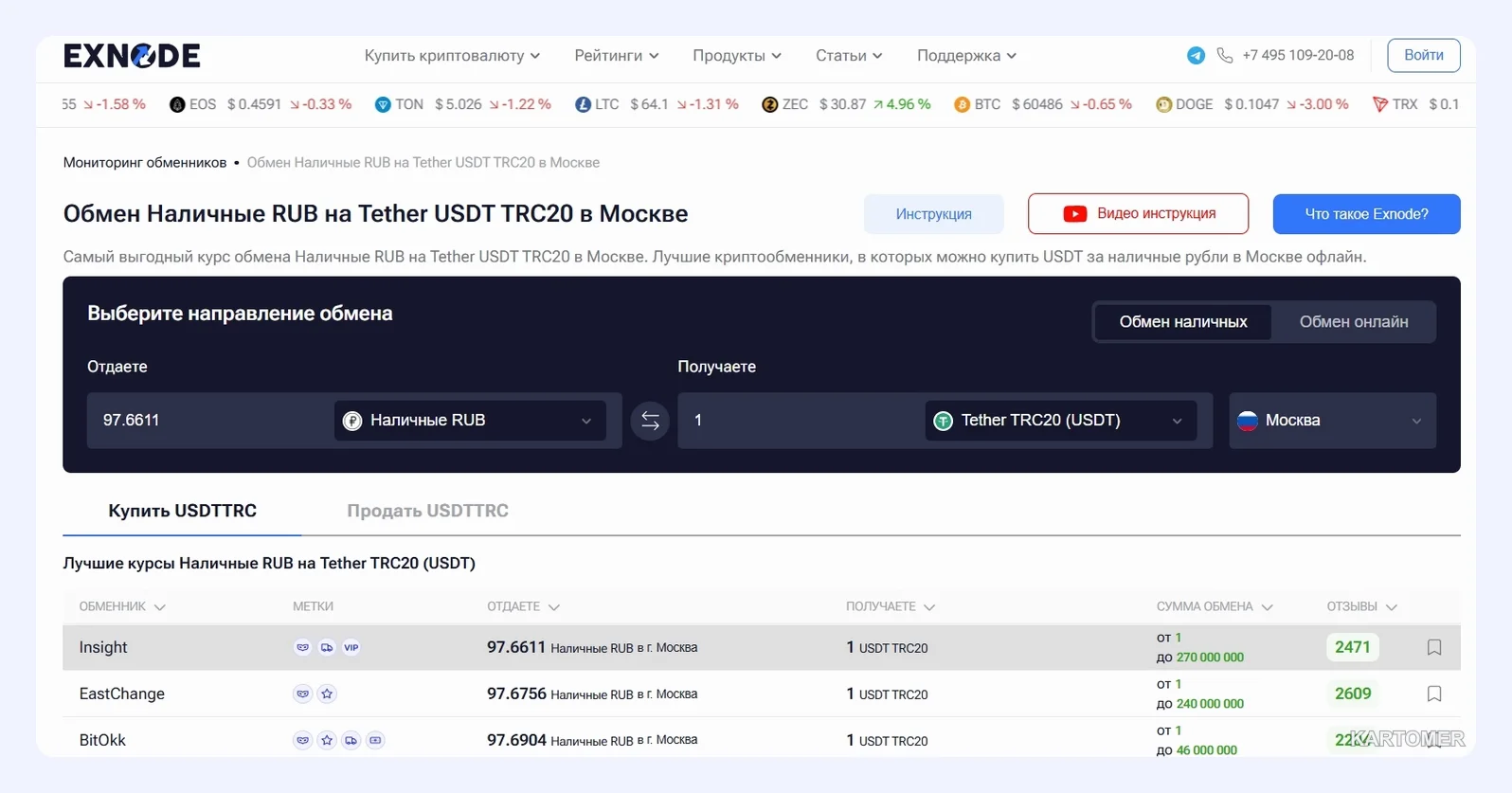Click the DOGE coin icon in ticker

pyautogui.click(x=1163, y=104)
